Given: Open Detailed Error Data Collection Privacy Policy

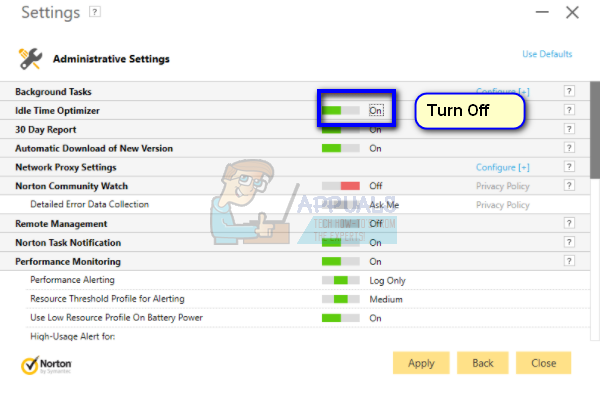Looking at the screenshot, I should pyautogui.click(x=502, y=205).
